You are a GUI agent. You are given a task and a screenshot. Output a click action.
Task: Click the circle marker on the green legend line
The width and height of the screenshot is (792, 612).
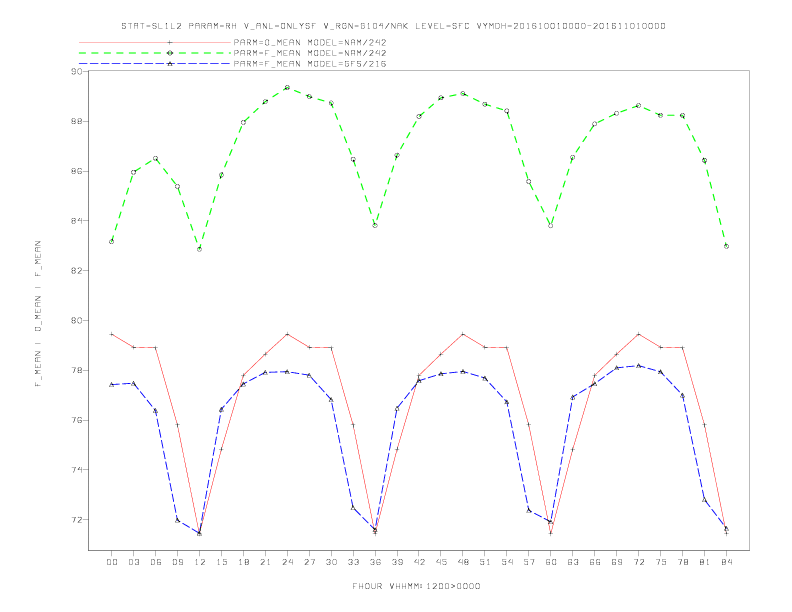coord(170,53)
